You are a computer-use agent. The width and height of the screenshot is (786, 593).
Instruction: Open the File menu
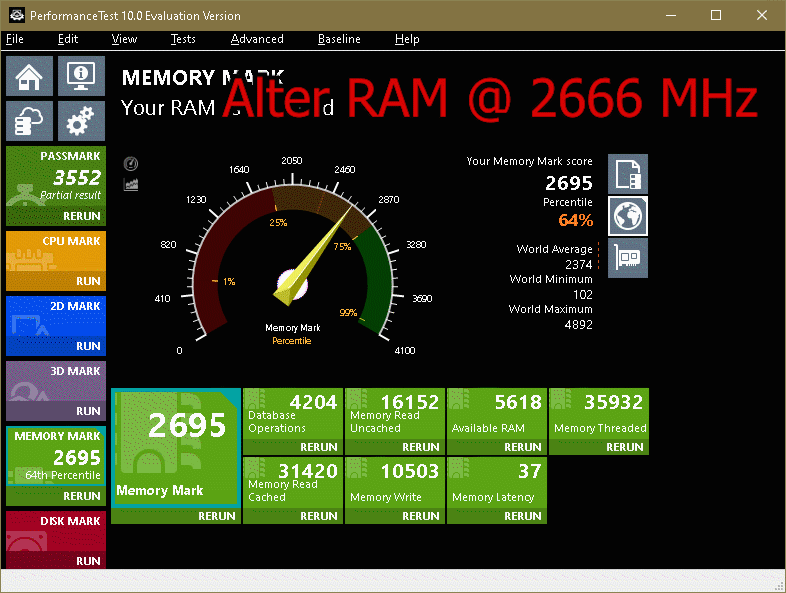coord(15,39)
